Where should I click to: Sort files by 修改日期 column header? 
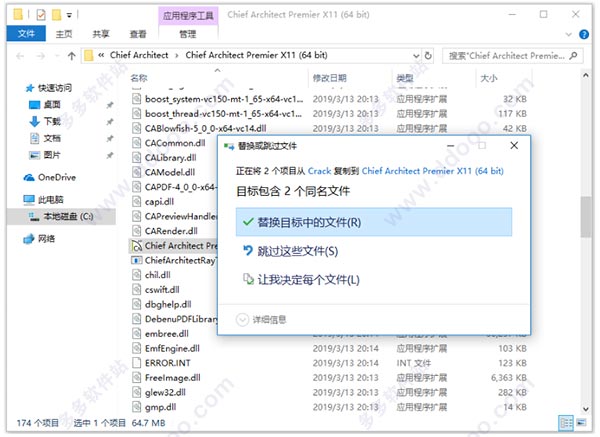point(329,78)
